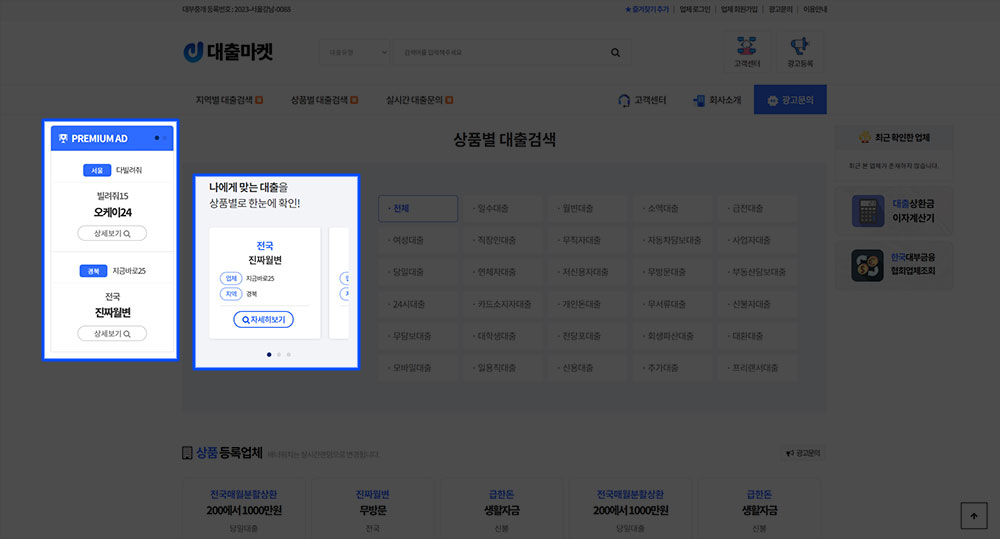Click the search magnifier icon
1000x539 pixels.
(x=615, y=52)
